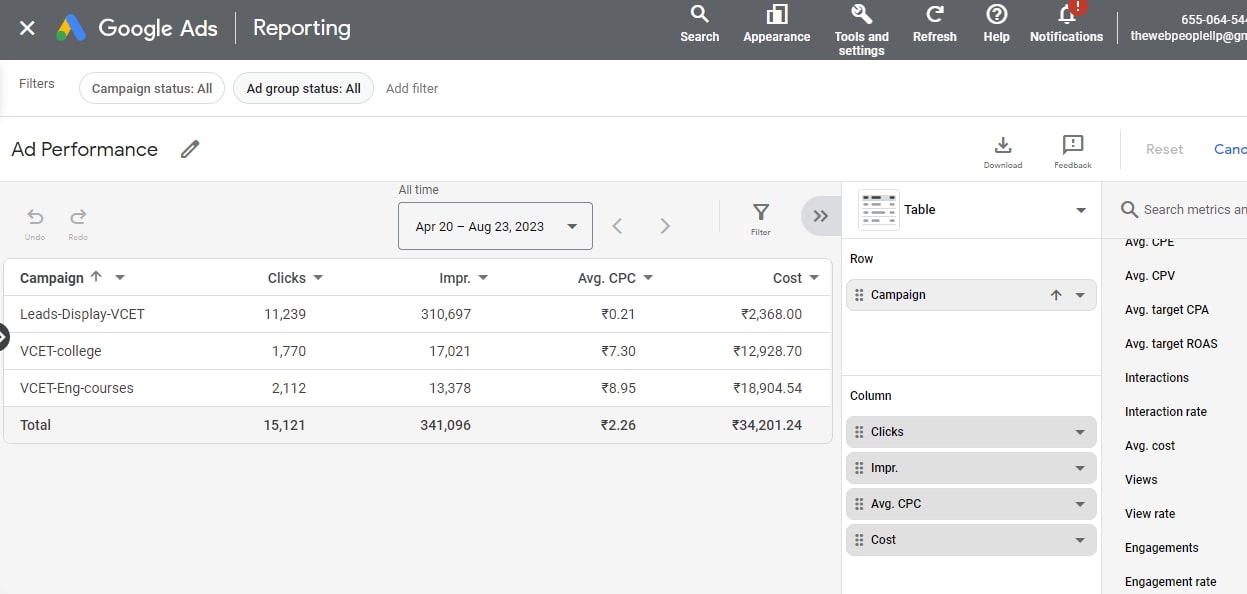This screenshot has height=594, width=1247.
Task: Open Avg. CPC column header dropdown
Action: [648, 278]
